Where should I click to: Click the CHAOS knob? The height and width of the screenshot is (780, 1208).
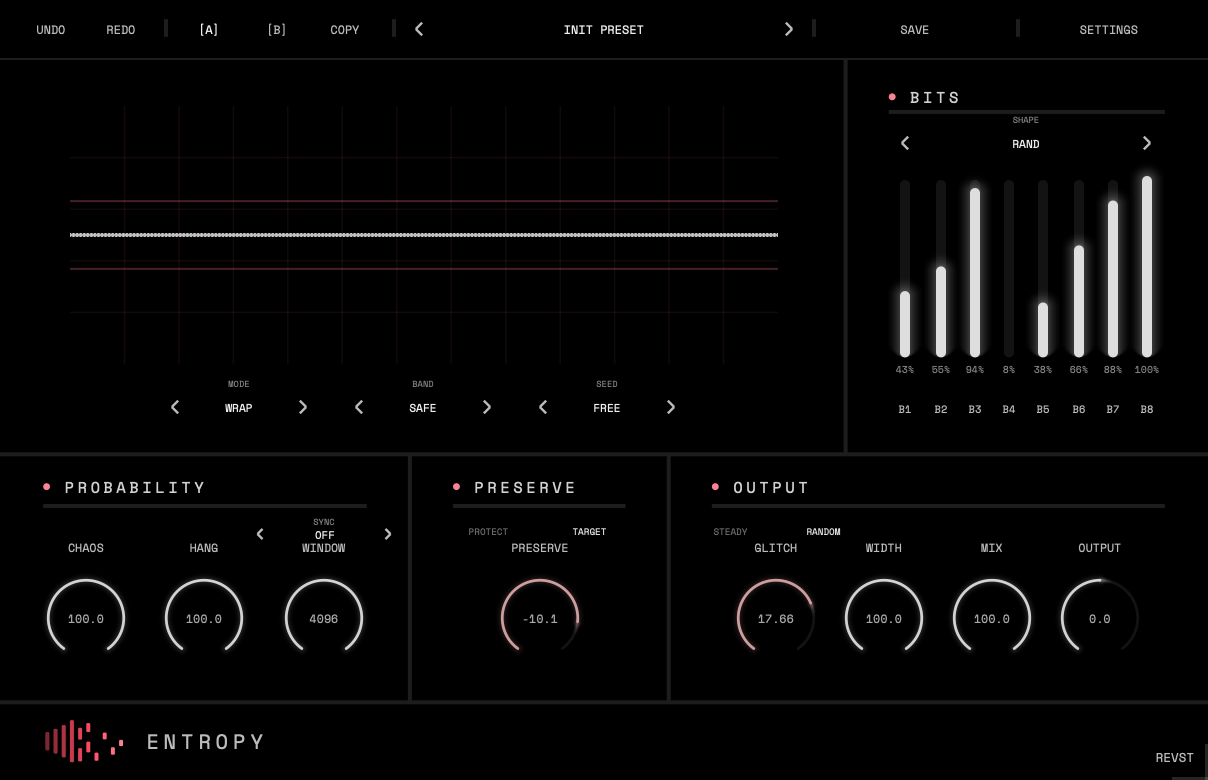click(86, 618)
